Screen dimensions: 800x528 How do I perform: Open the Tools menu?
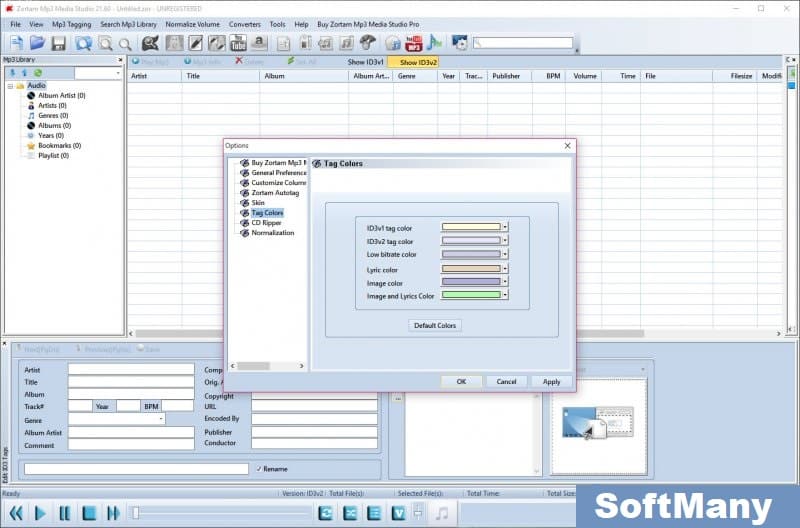pyautogui.click(x=277, y=24)
